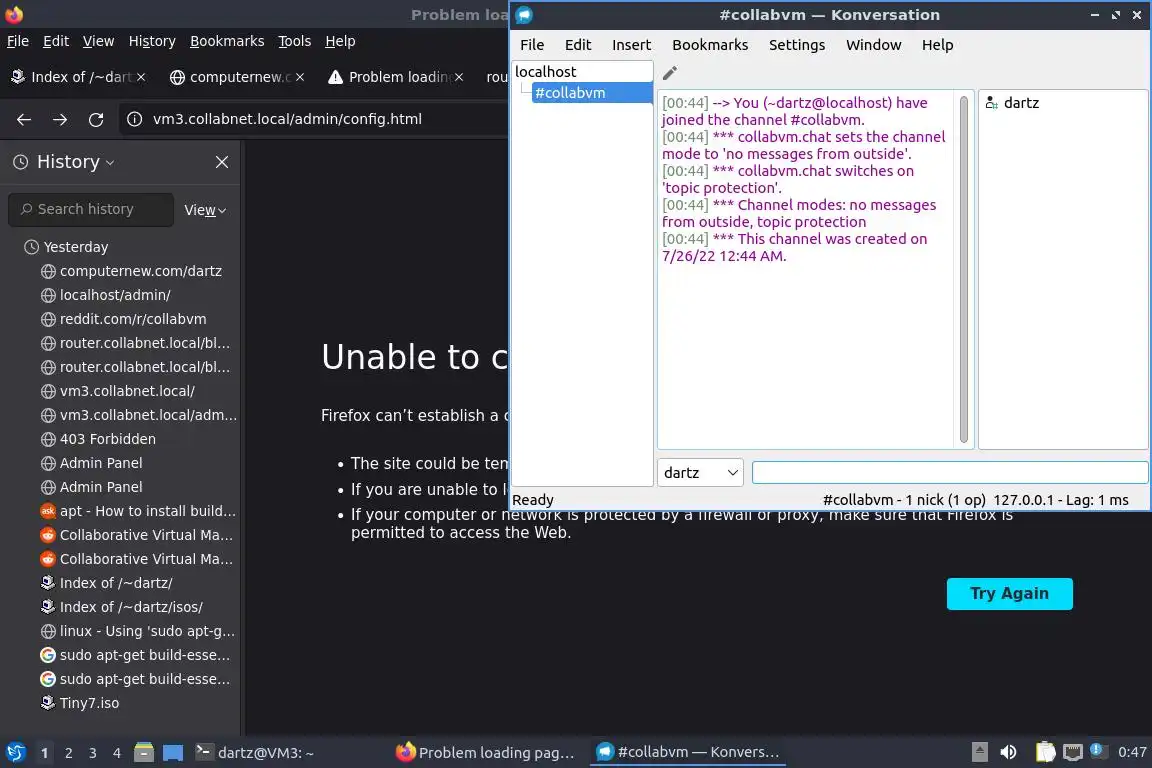This screenshot has width=1152, height=768.
Task: Click the clock icon next to Yesterday
Action: coord(31,247)
